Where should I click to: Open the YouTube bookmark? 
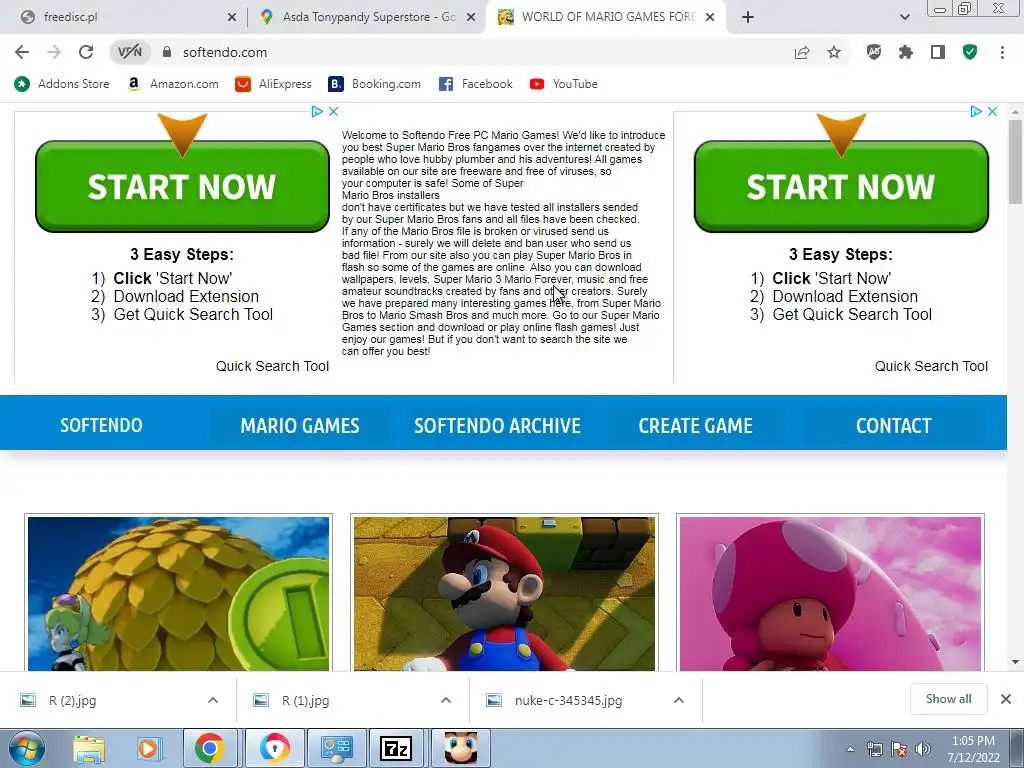pyautogui.click(x=564, y=84)
